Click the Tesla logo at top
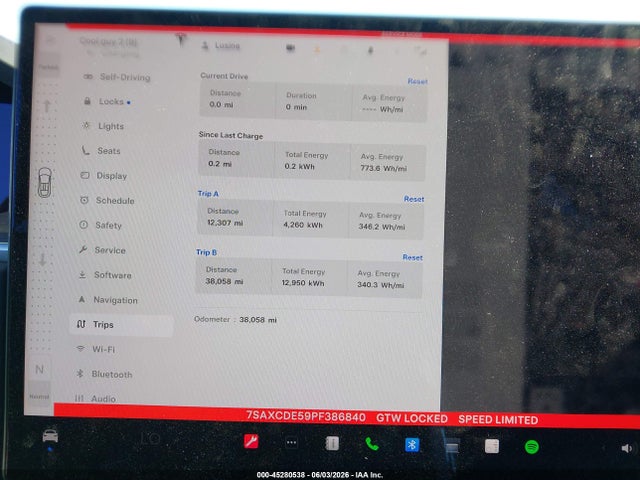 (x=181, y=40)
